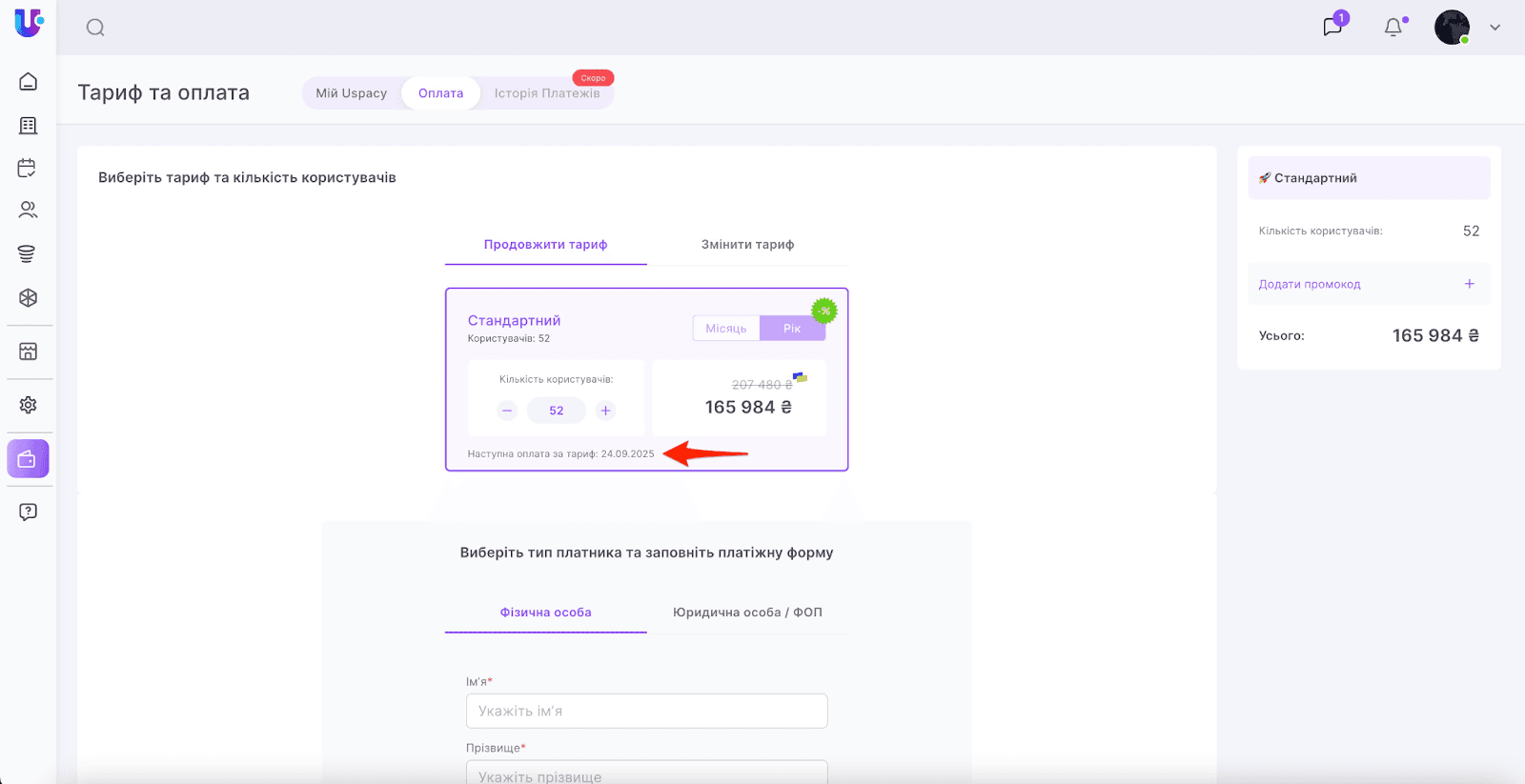Viewport: 1525px width, 784px height.
Task: Switch to Змінити тариф tab
Action: pos(747,245)
